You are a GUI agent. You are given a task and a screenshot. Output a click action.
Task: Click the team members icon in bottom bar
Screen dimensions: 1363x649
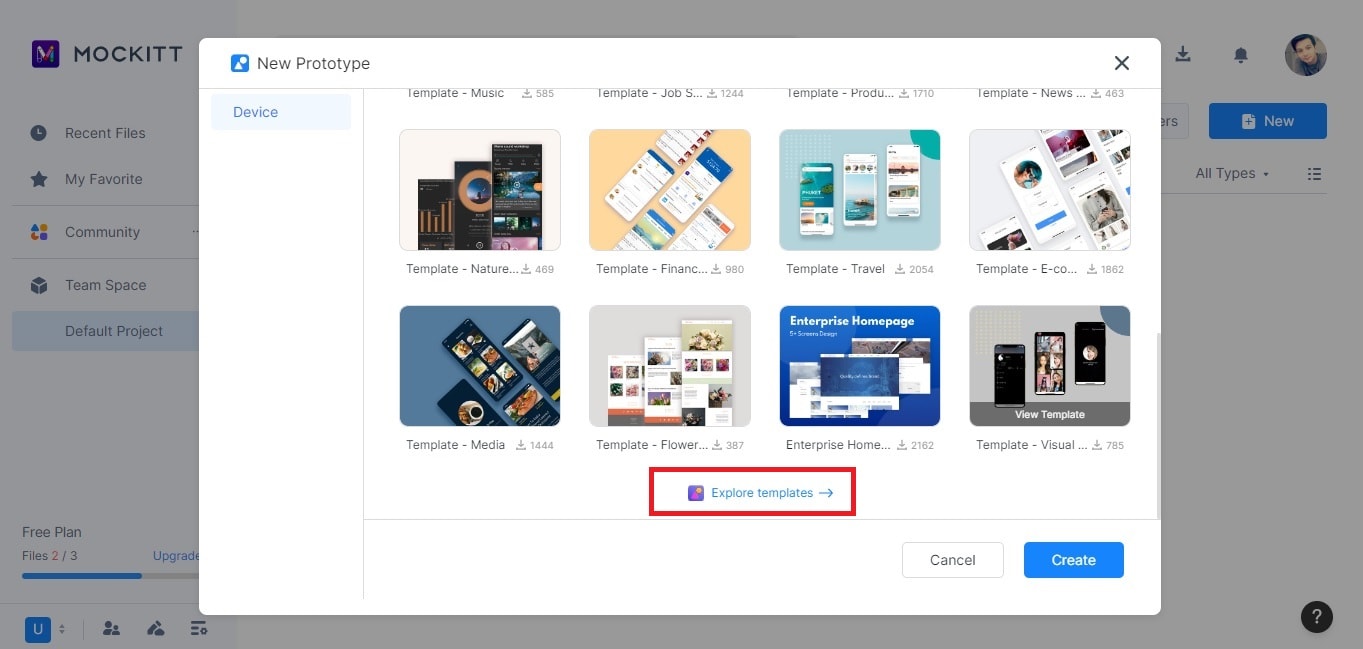pos(111,629)
